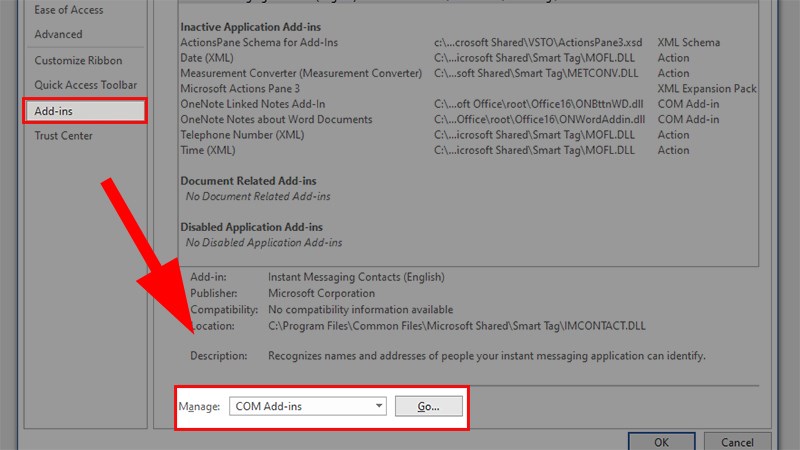Select Microsoft Actions Pane 3 entry
Image resolution: width=800 pixels, height=450 pixels.
coord(240,89)
